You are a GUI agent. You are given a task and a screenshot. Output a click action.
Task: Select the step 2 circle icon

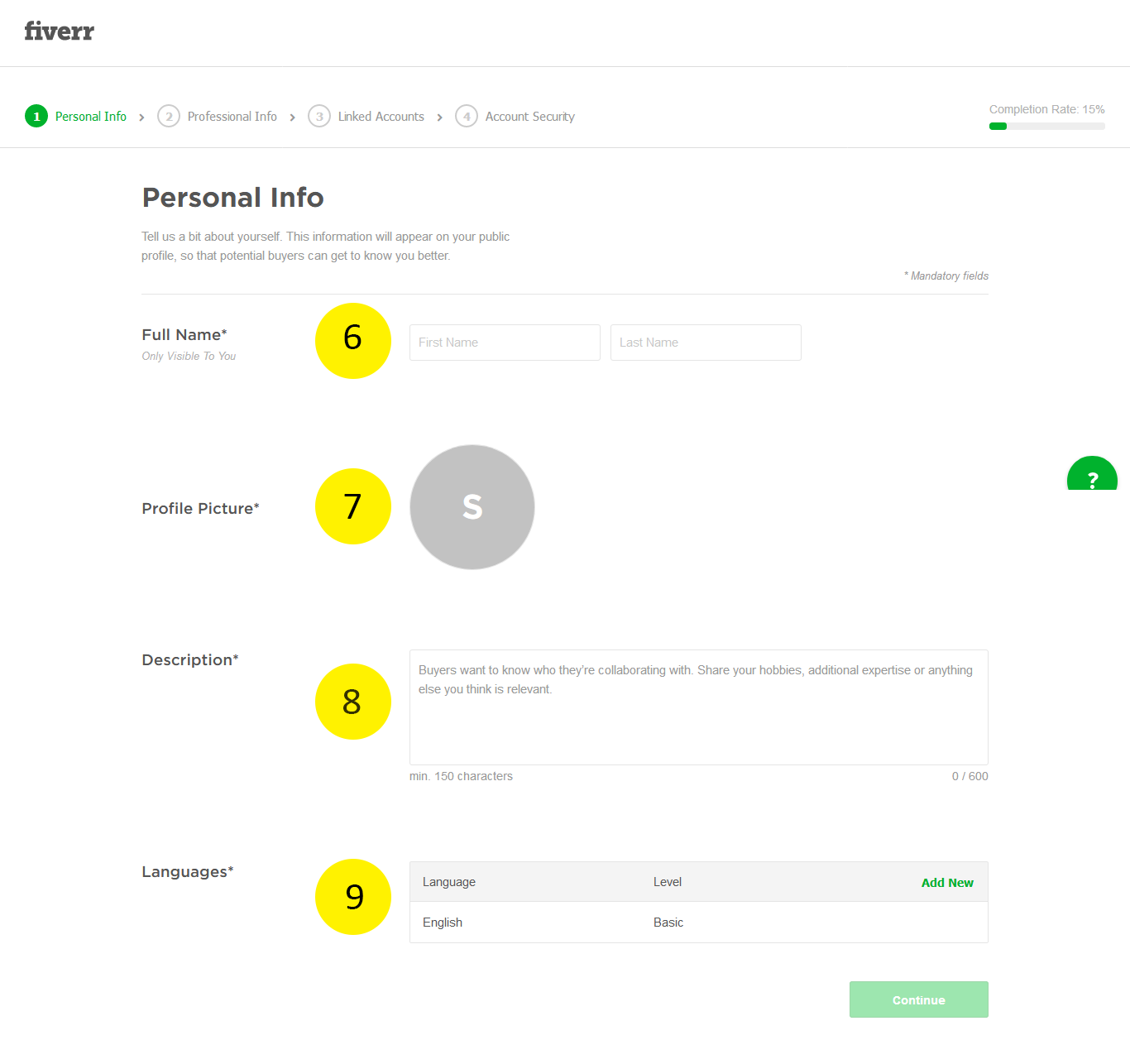point(169,117)
